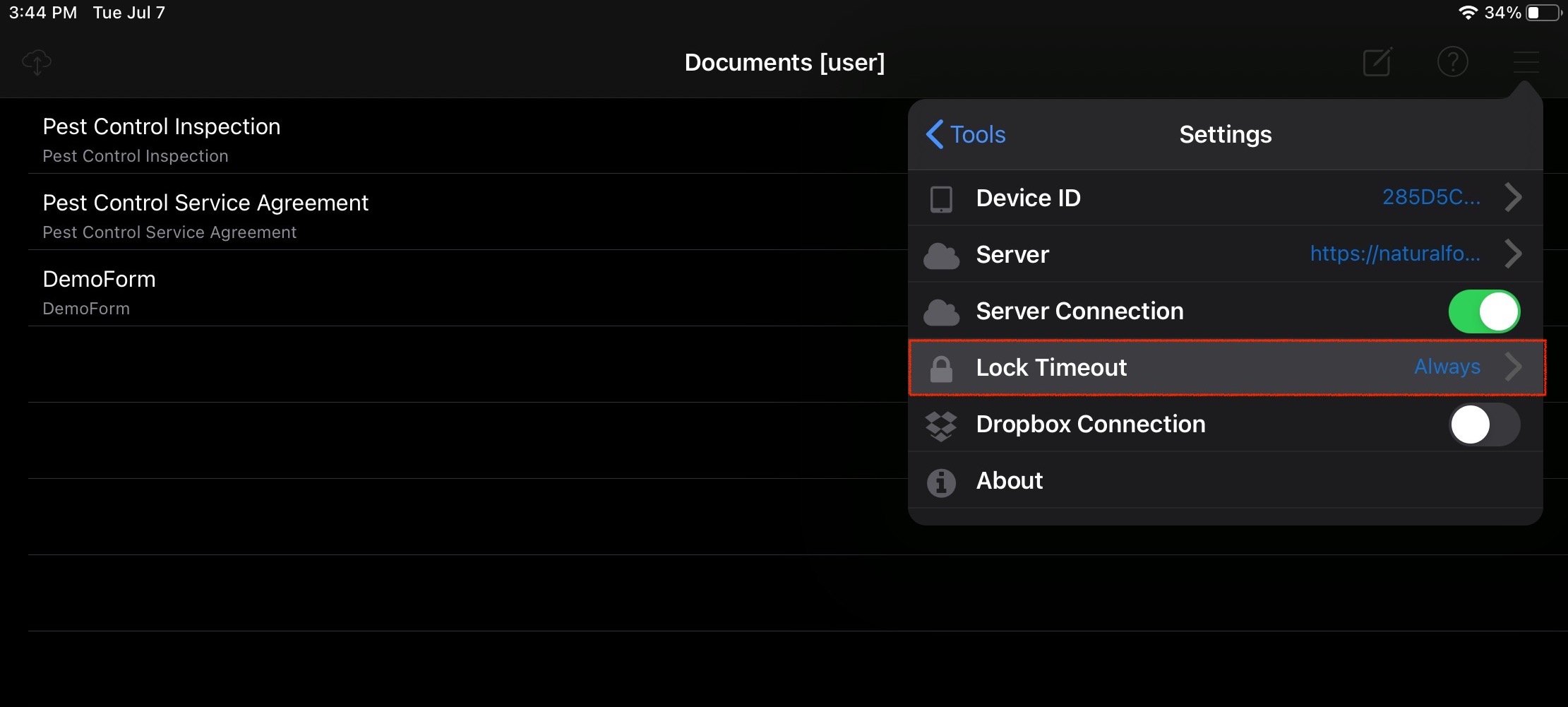
Task: Tap the cloud icon beside Server
Action: [x=941, y=255]
